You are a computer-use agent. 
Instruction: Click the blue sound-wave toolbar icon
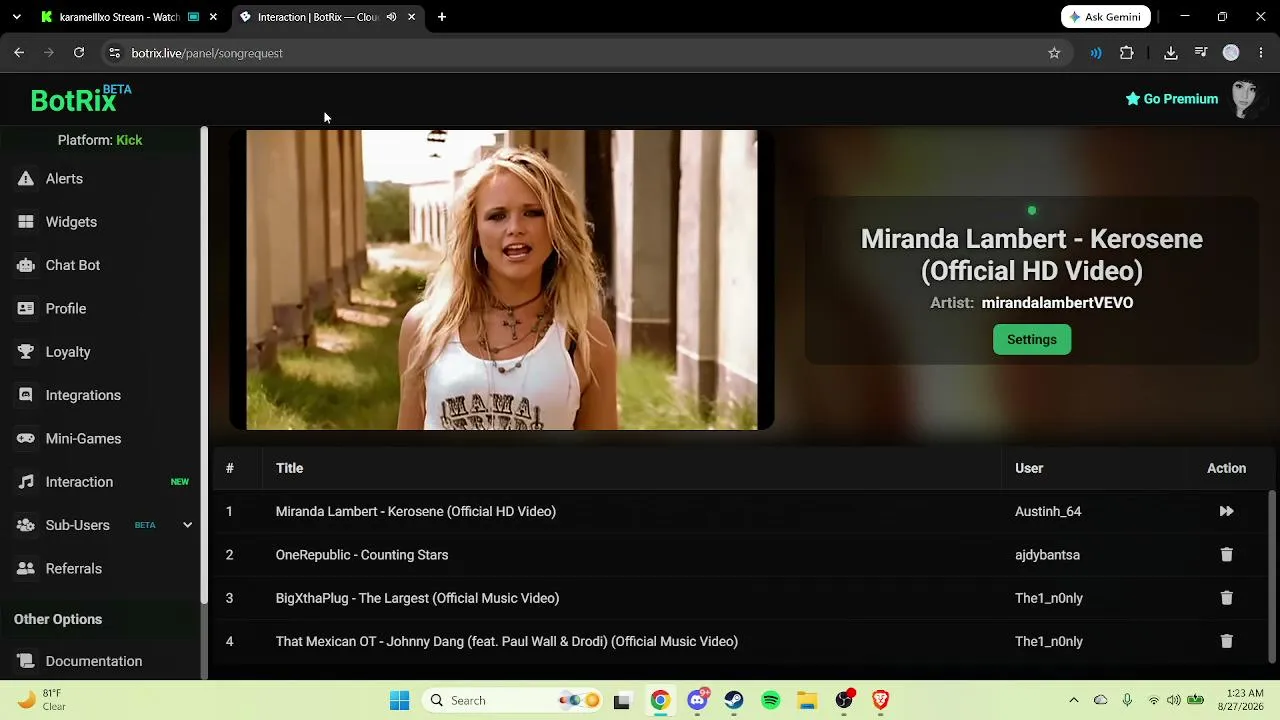pos(1096,53)
